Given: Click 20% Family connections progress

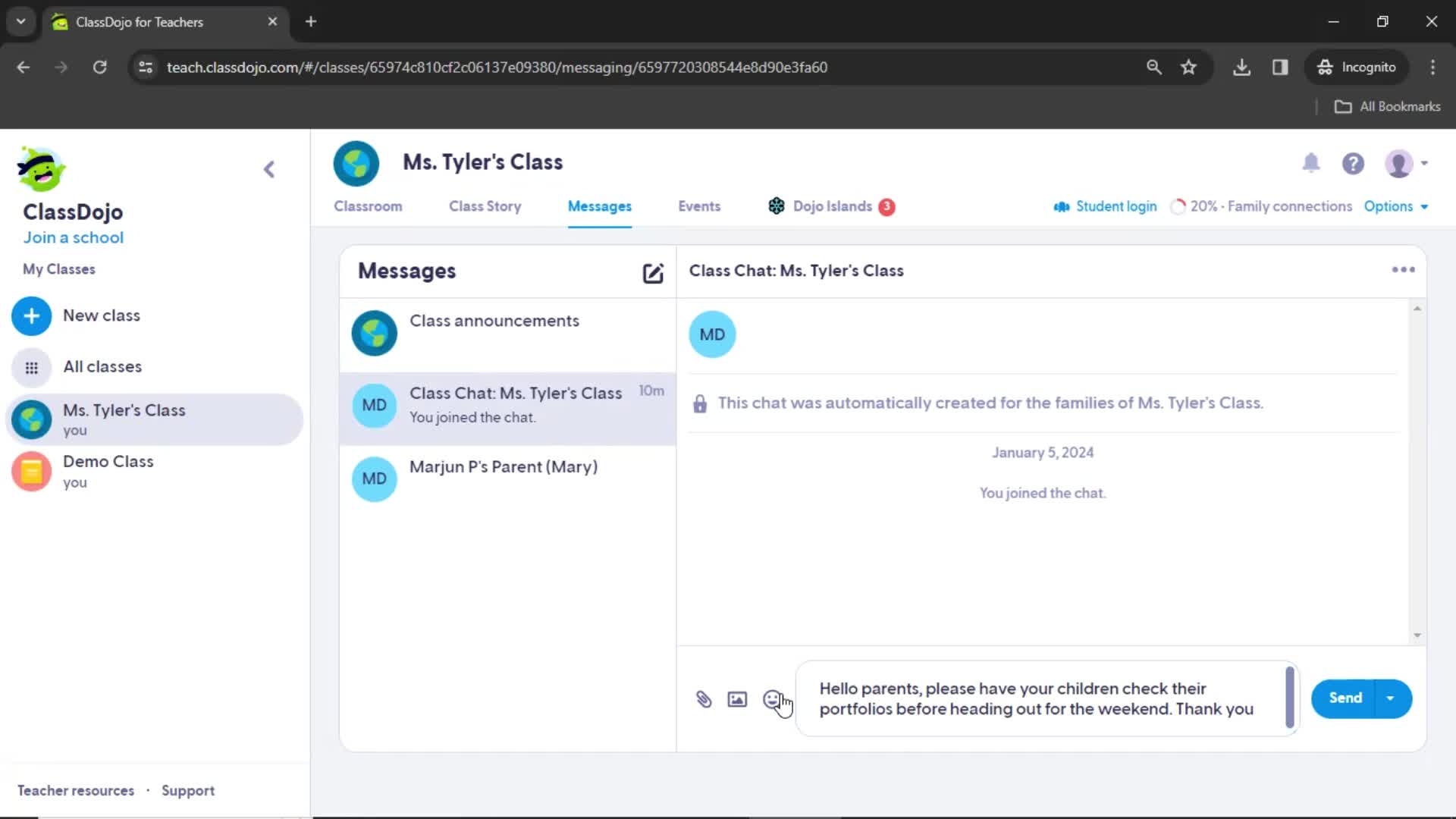Looking at the screenshot, I should coord(1261,206).
